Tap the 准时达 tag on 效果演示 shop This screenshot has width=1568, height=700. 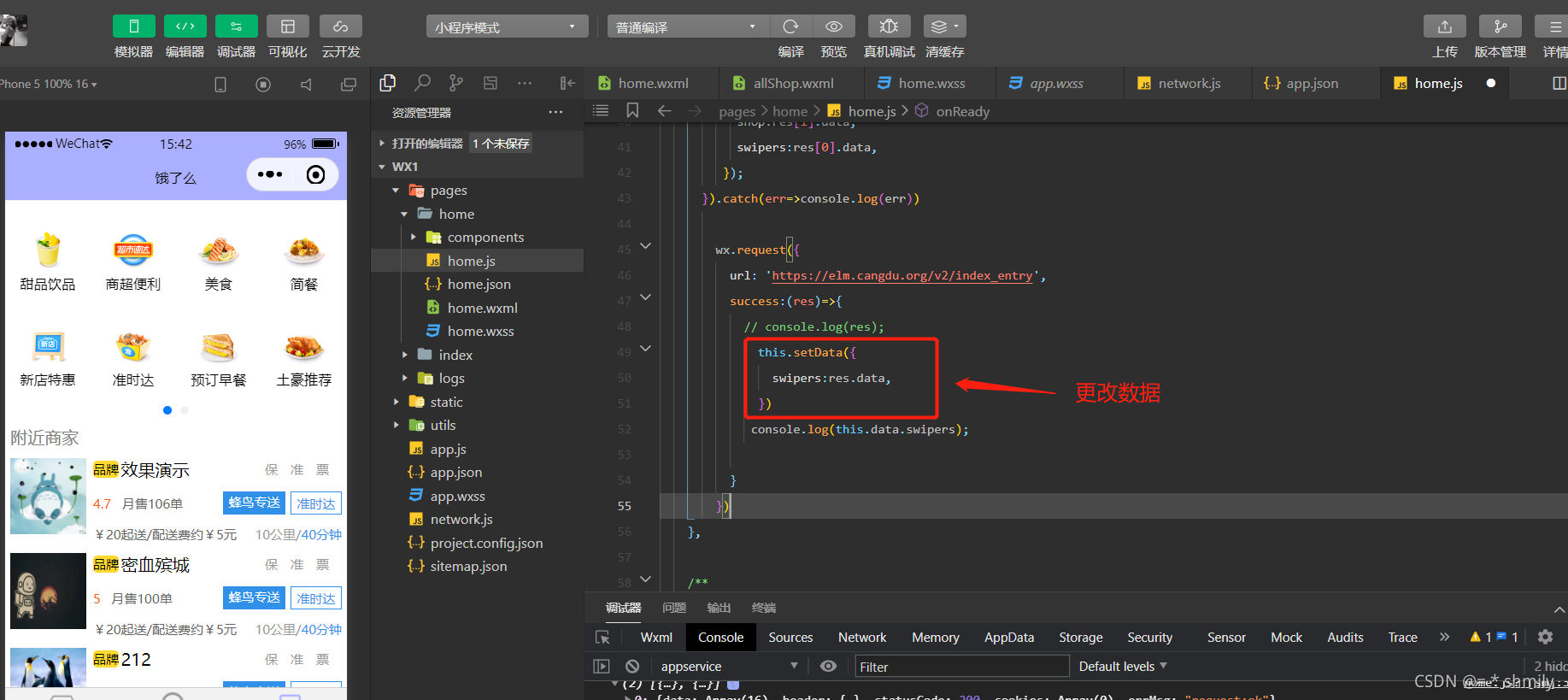tap(316, 503)
